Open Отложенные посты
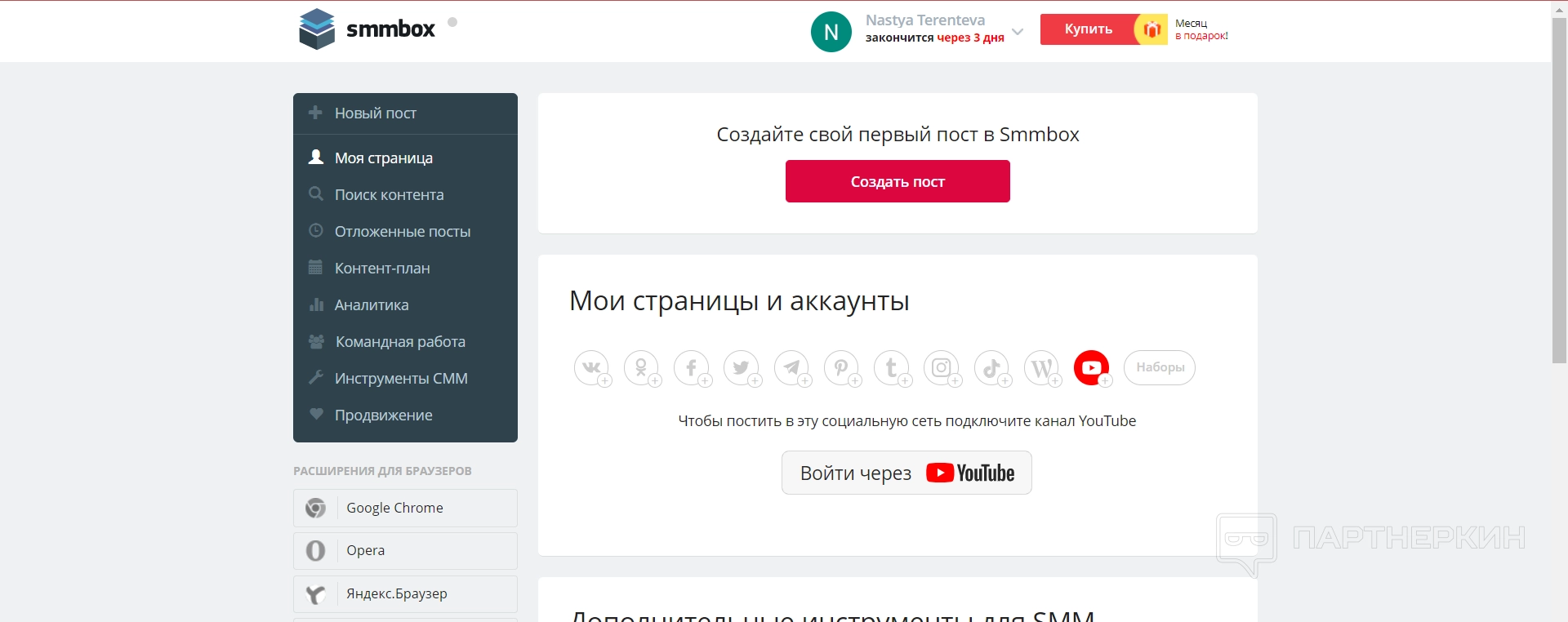The height and width of the screenshot is (622, 1568). 405,231
